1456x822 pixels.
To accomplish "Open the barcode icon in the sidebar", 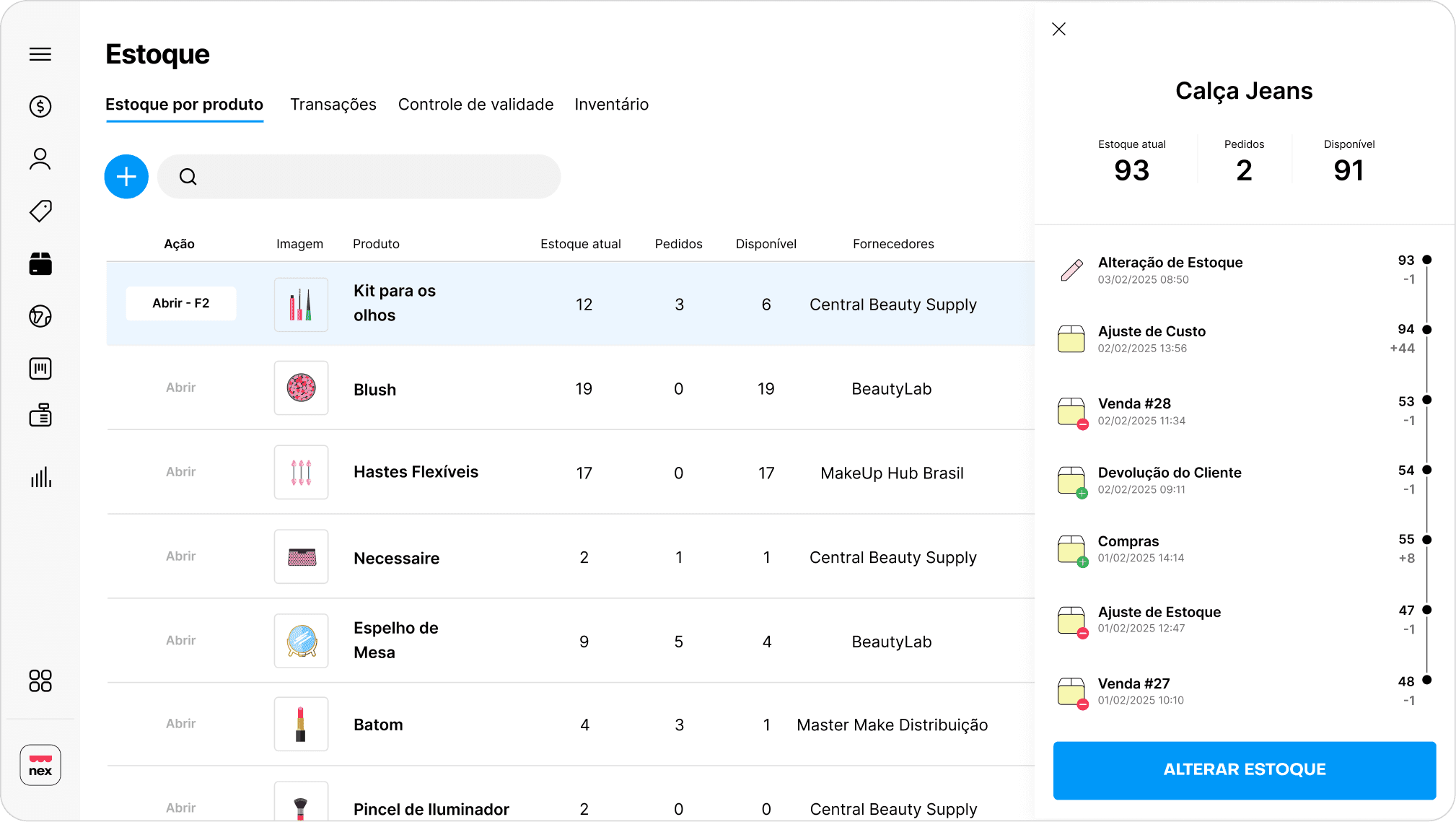I will click(40, 369).
